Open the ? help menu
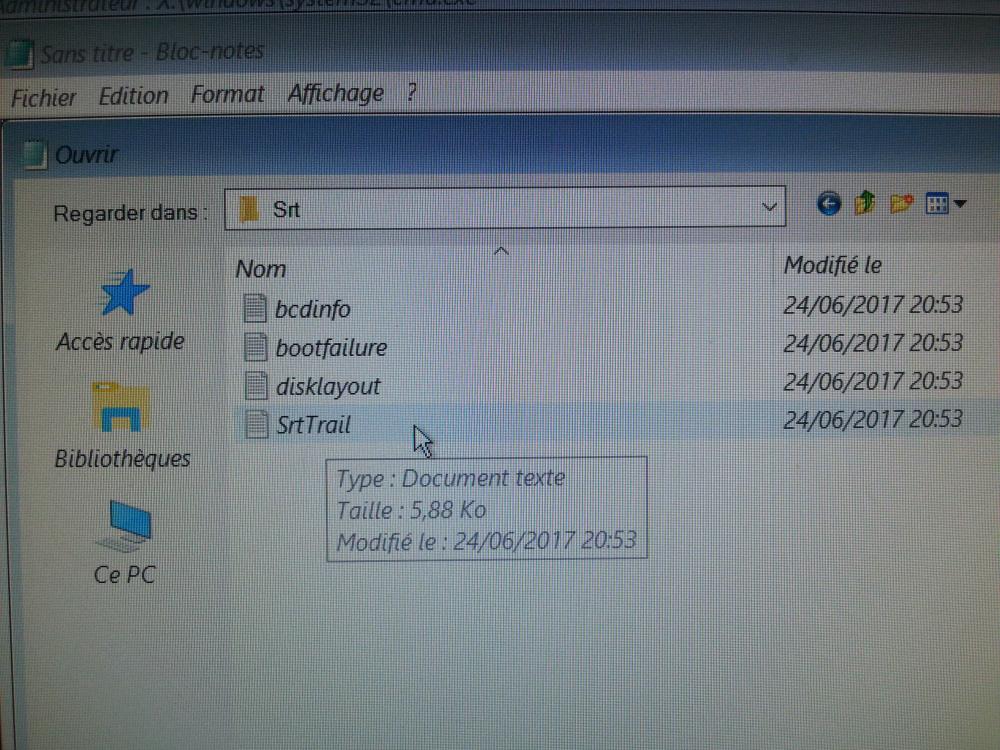Viewport: 1000px width, 750px height. [x=411, y=92]
